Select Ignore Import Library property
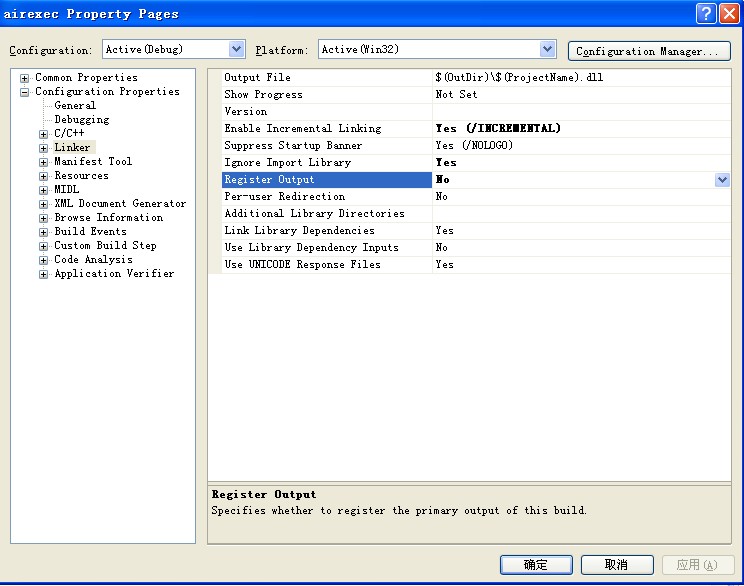744x586 pixels. point(327,163)
